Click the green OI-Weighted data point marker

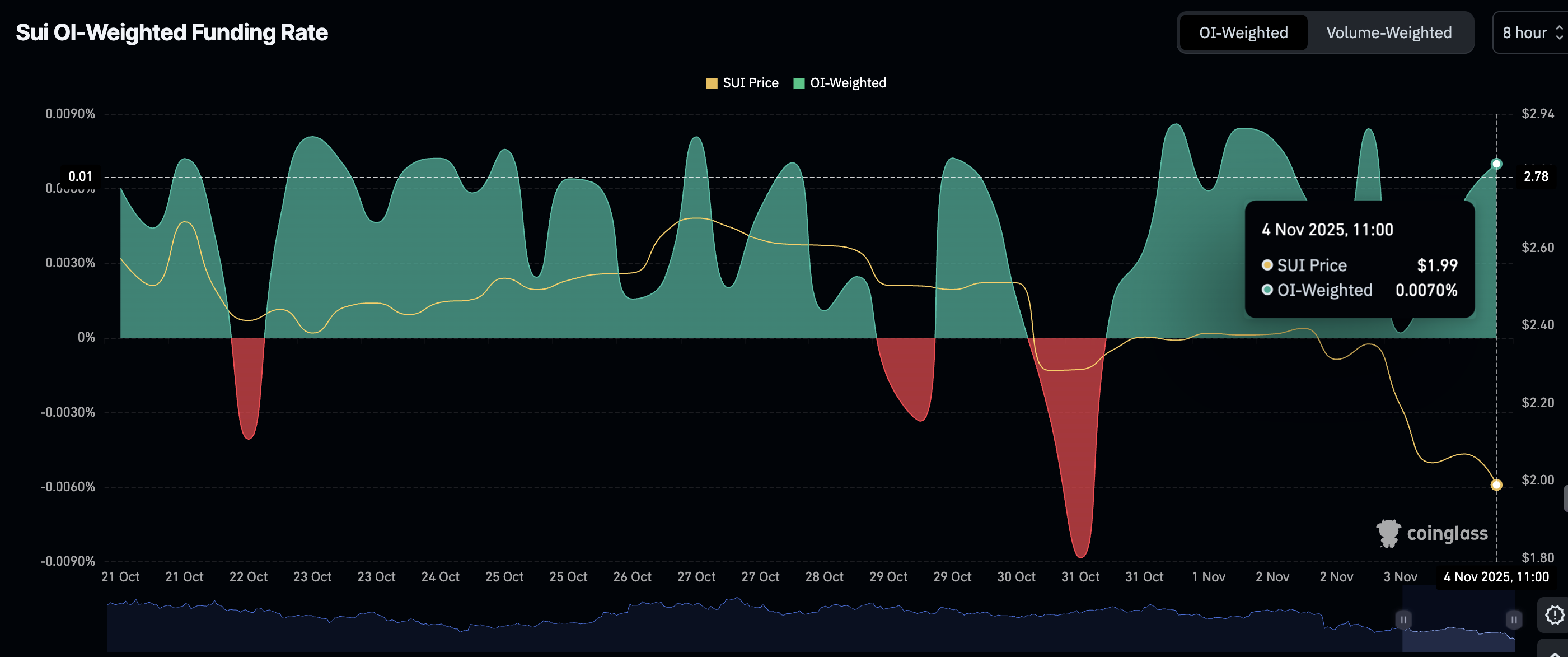coord(1496,164)
